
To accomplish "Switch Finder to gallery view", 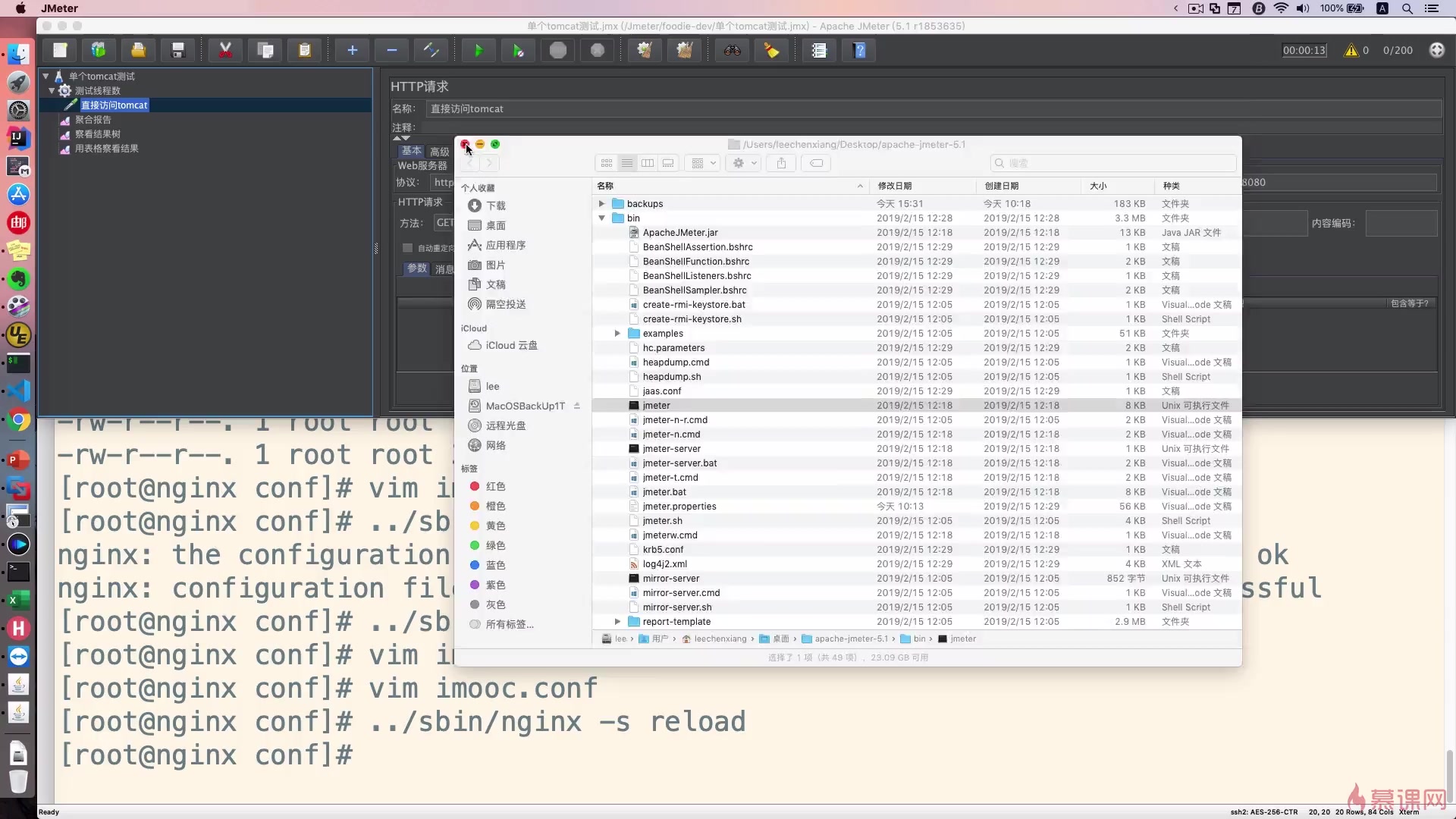I will 668,163.
